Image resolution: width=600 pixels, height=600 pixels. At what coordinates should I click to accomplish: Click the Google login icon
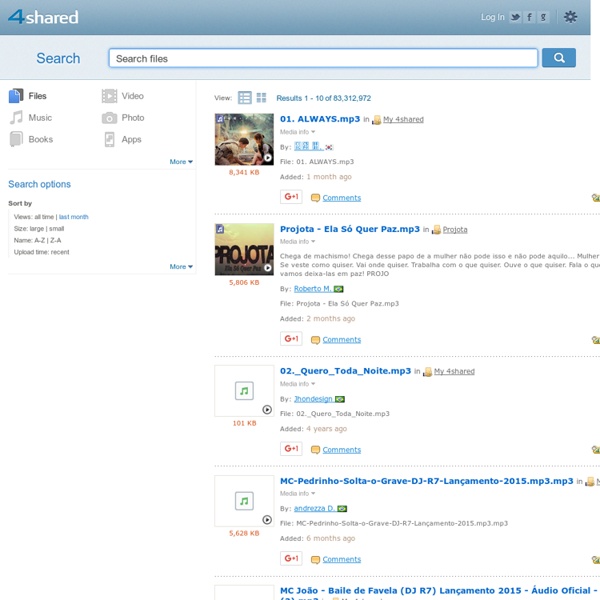pyautogui.click(x=543, y=17)
